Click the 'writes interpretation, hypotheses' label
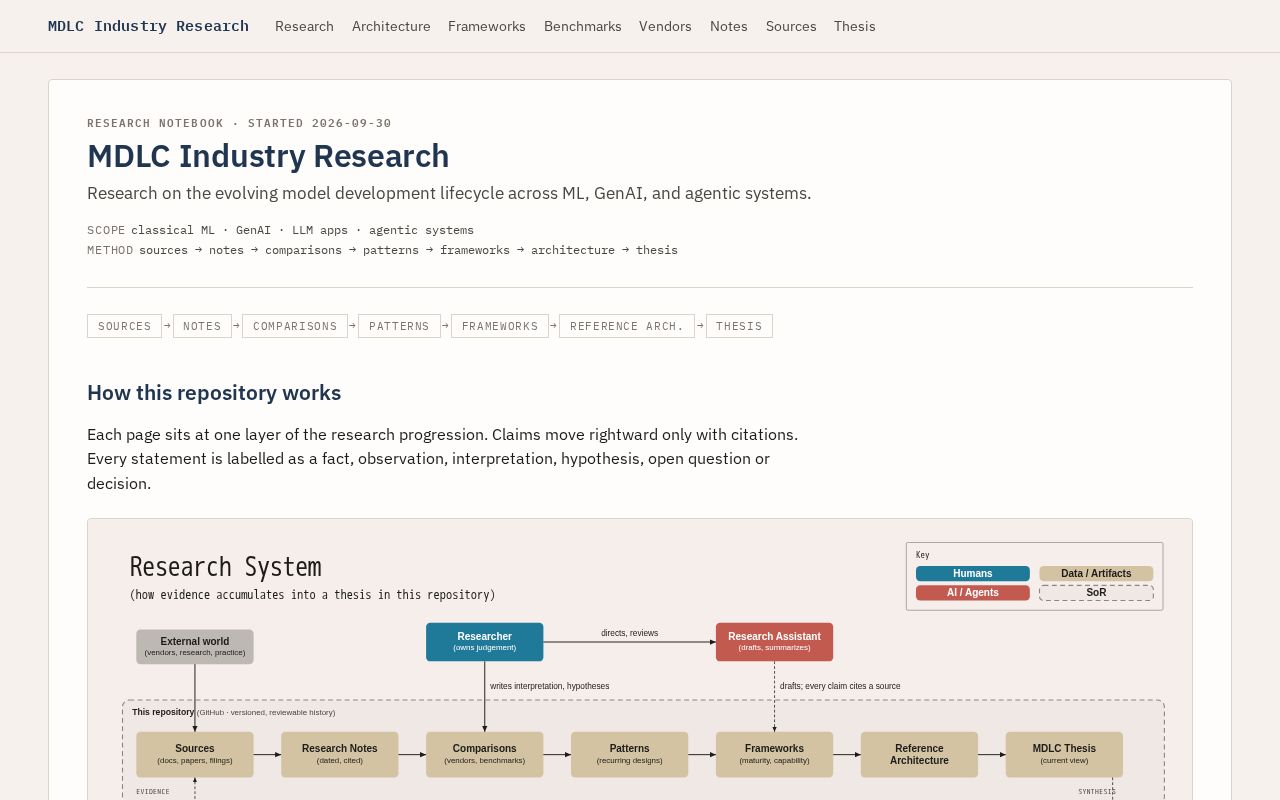1280x800 pixels. (x=549, y=686)
